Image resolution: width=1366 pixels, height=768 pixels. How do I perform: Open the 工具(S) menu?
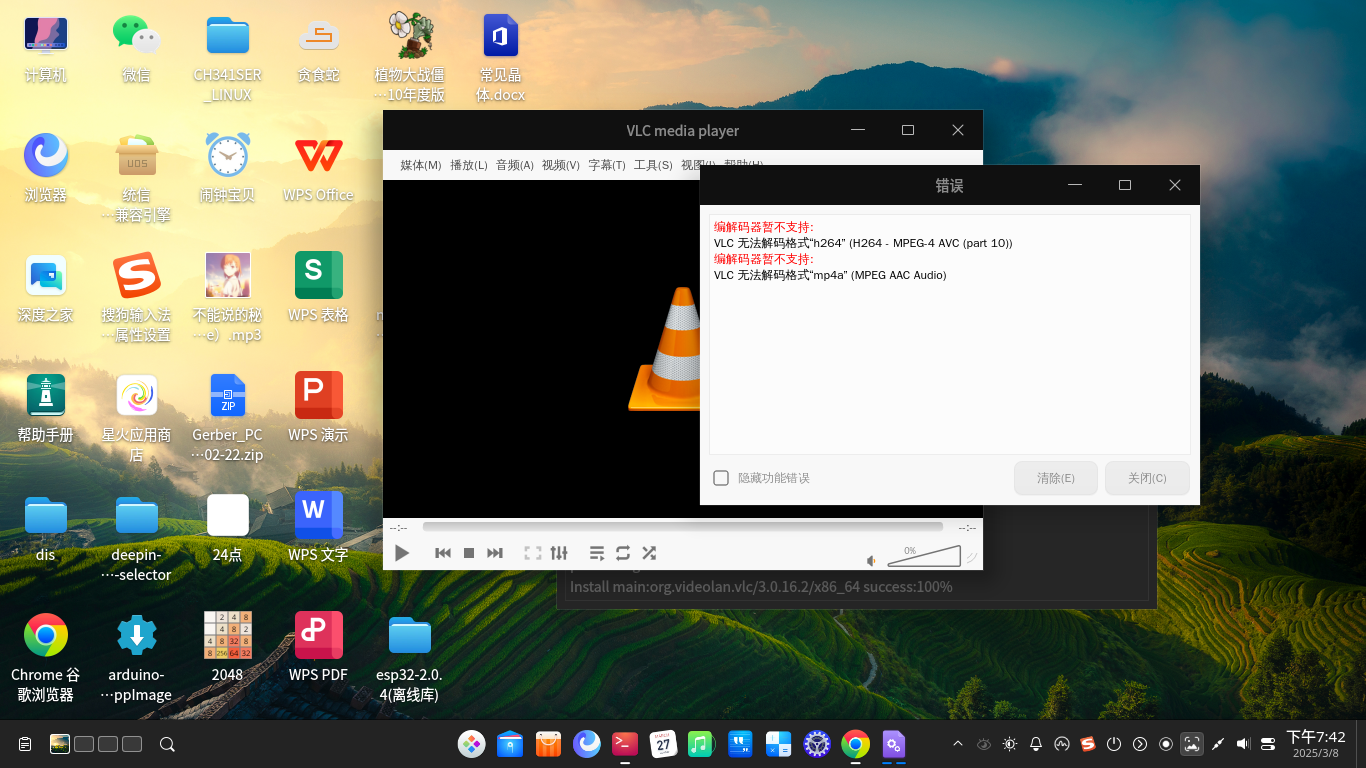653,165
